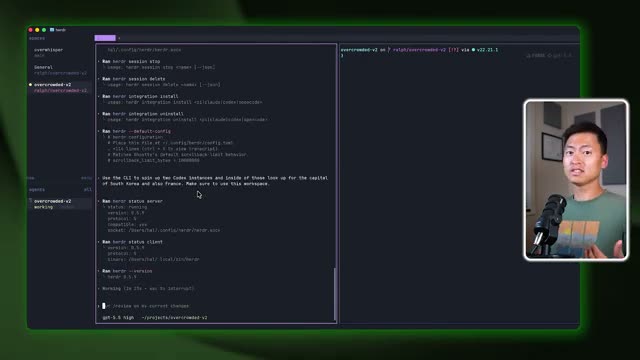Screen dimensions: 640x360
Task: Click the git branch icon in the right prompt
Action: click(x=389, y=50)
